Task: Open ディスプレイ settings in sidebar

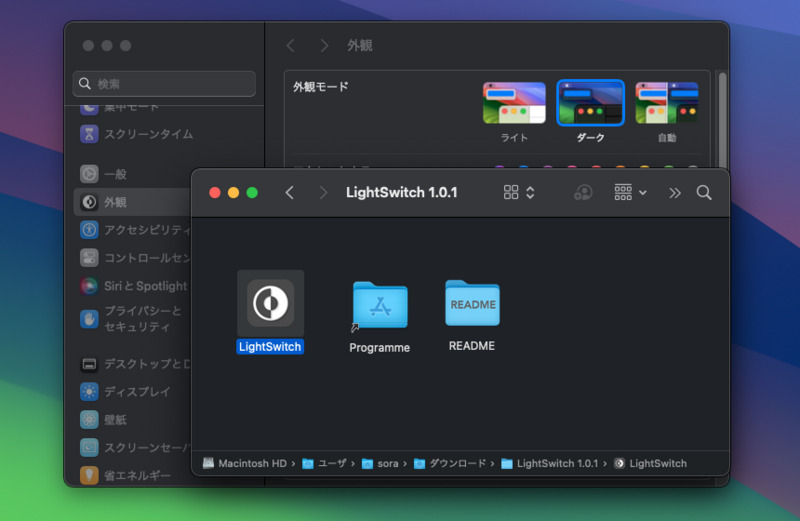Action: (137, 392)
